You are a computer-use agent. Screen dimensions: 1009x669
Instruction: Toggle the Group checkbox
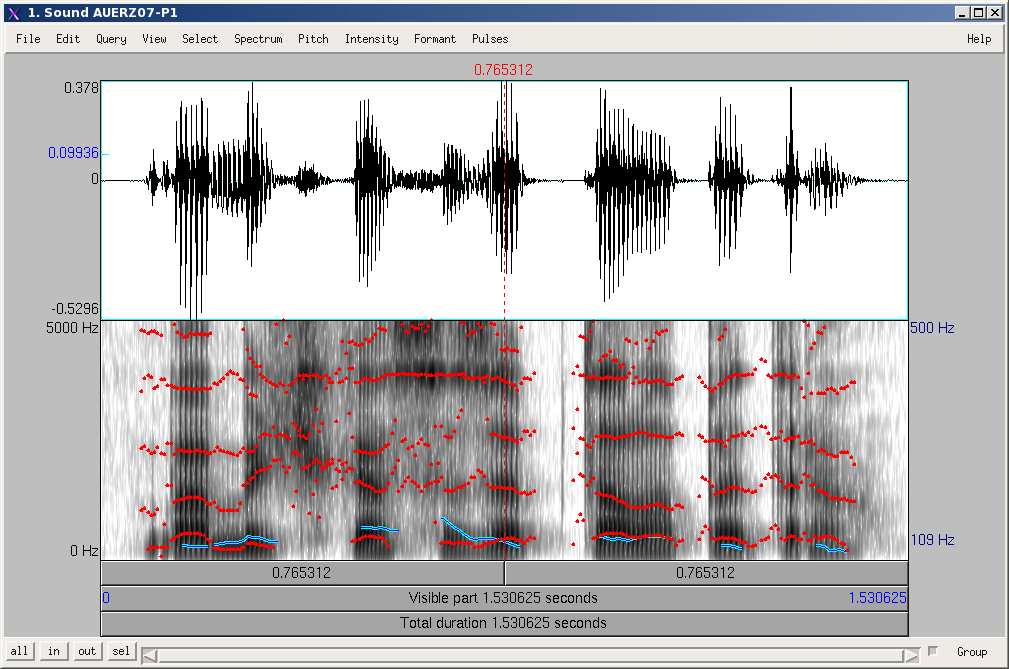click(933, 651)
